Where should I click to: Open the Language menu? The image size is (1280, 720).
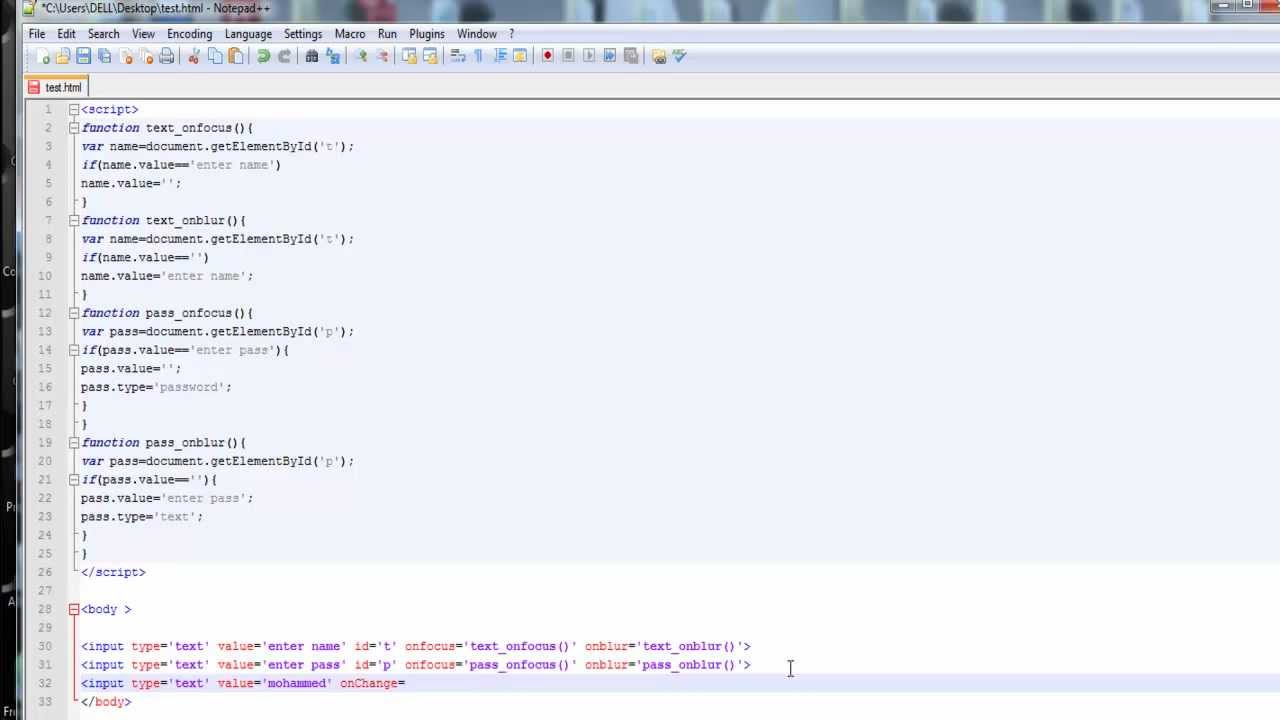click(x=248, y=34)
